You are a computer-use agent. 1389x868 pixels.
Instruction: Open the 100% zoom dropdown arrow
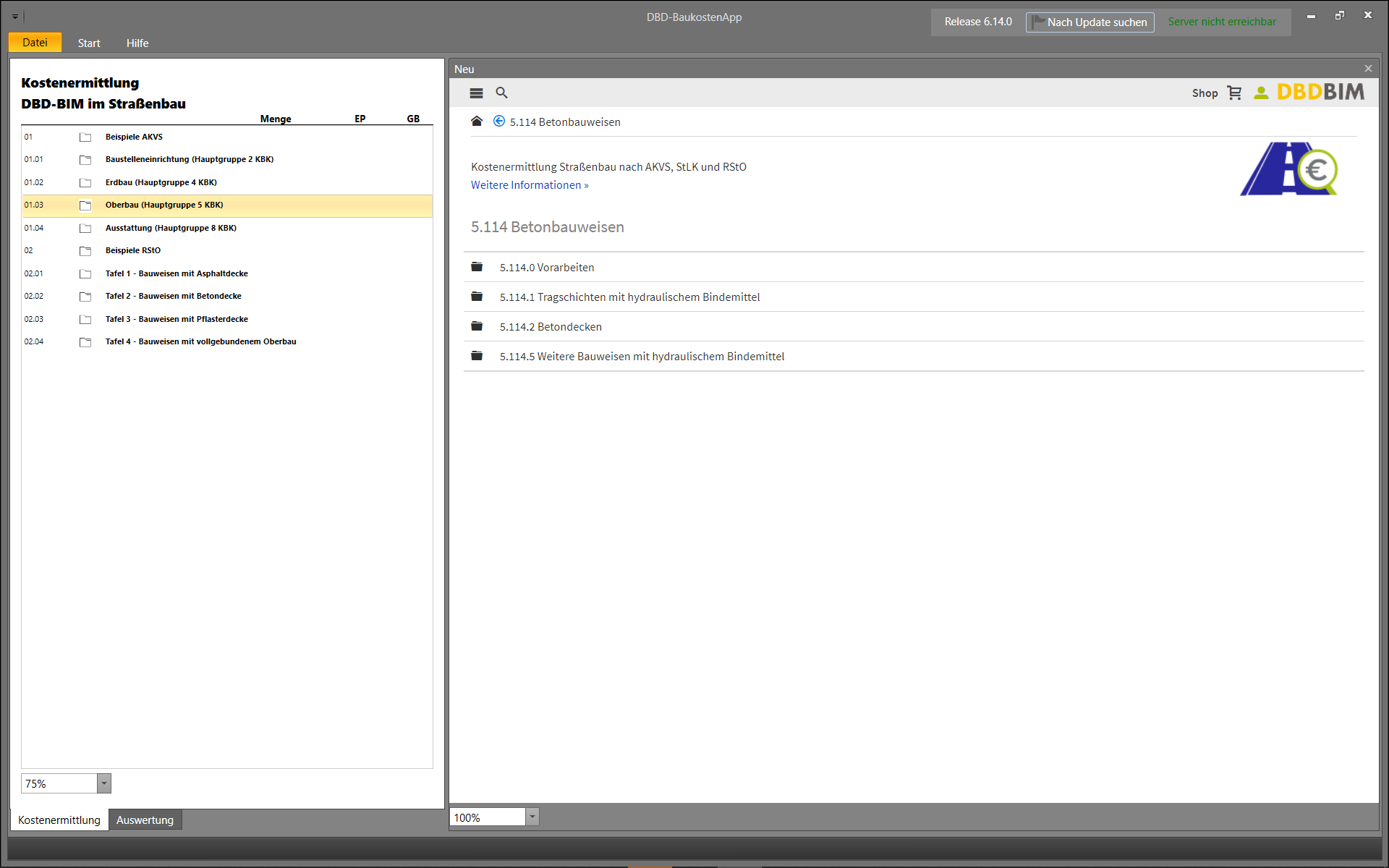coord(532,817)
